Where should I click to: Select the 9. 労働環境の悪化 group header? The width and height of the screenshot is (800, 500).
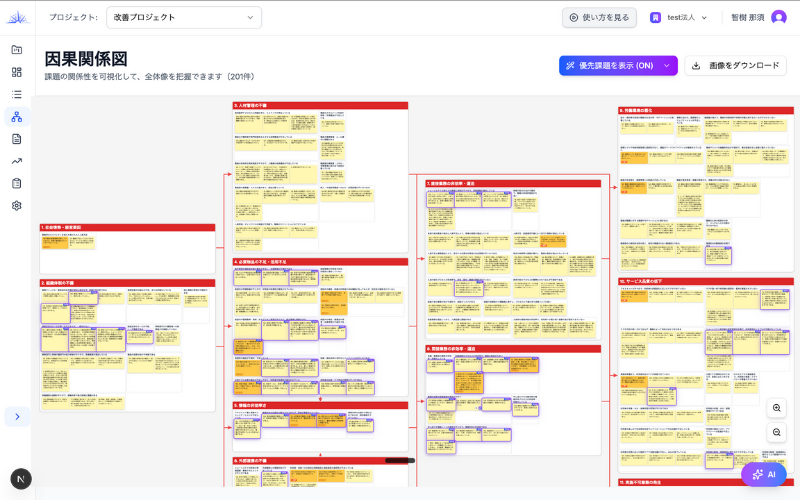(706, 110)
